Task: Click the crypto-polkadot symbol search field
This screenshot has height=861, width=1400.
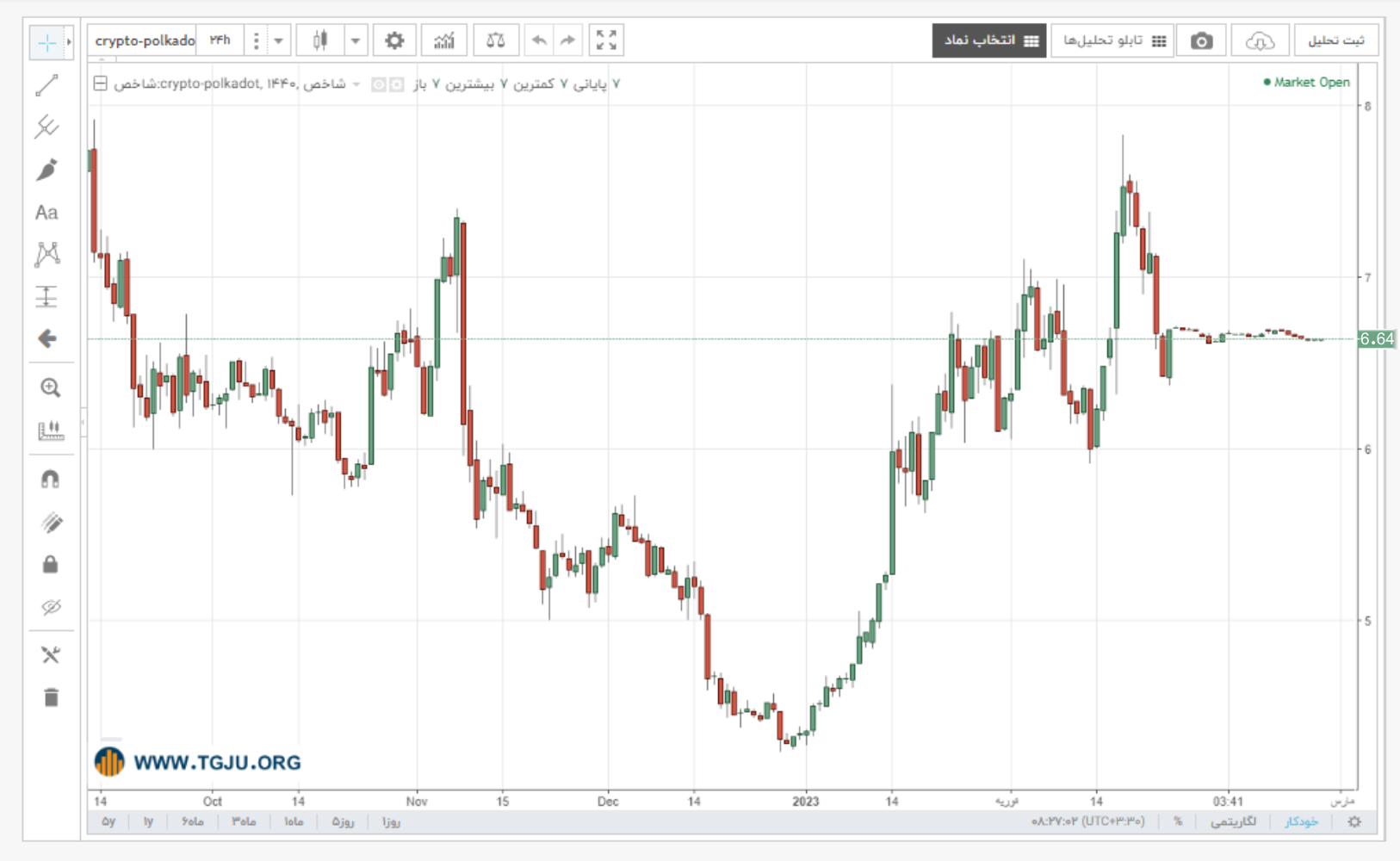Action: 143,40
